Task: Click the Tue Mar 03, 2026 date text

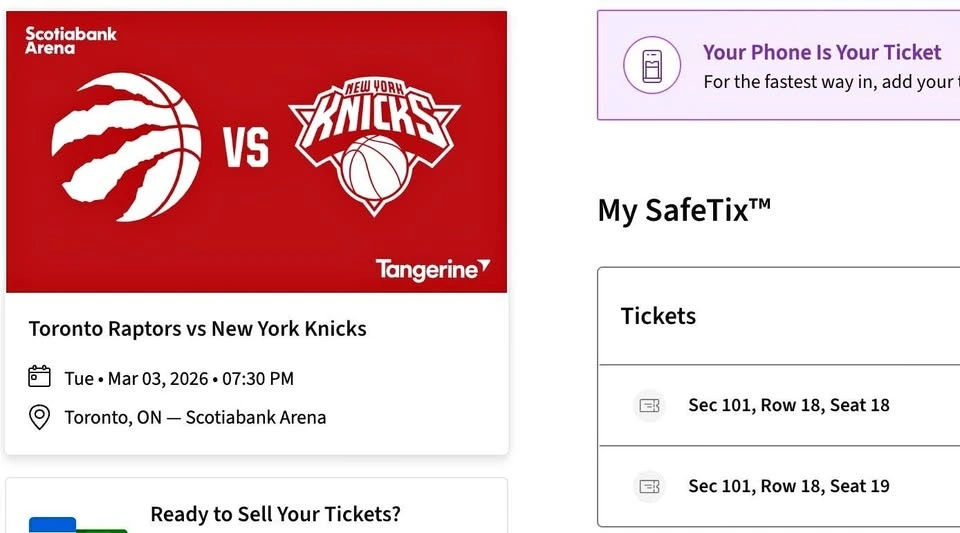Action: (179, 378)
